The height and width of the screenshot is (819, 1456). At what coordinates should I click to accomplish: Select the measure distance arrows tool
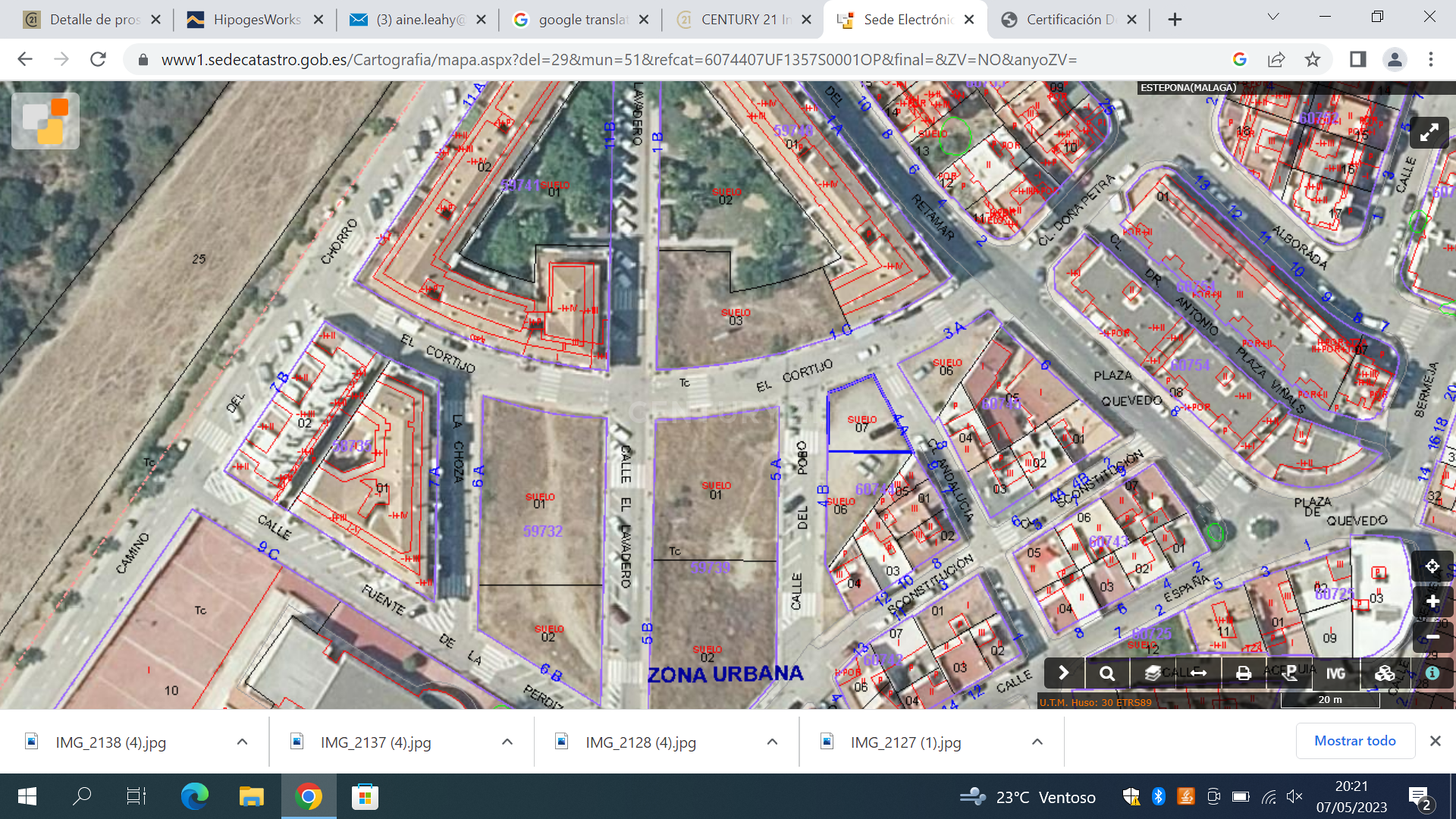[1198, 673]
